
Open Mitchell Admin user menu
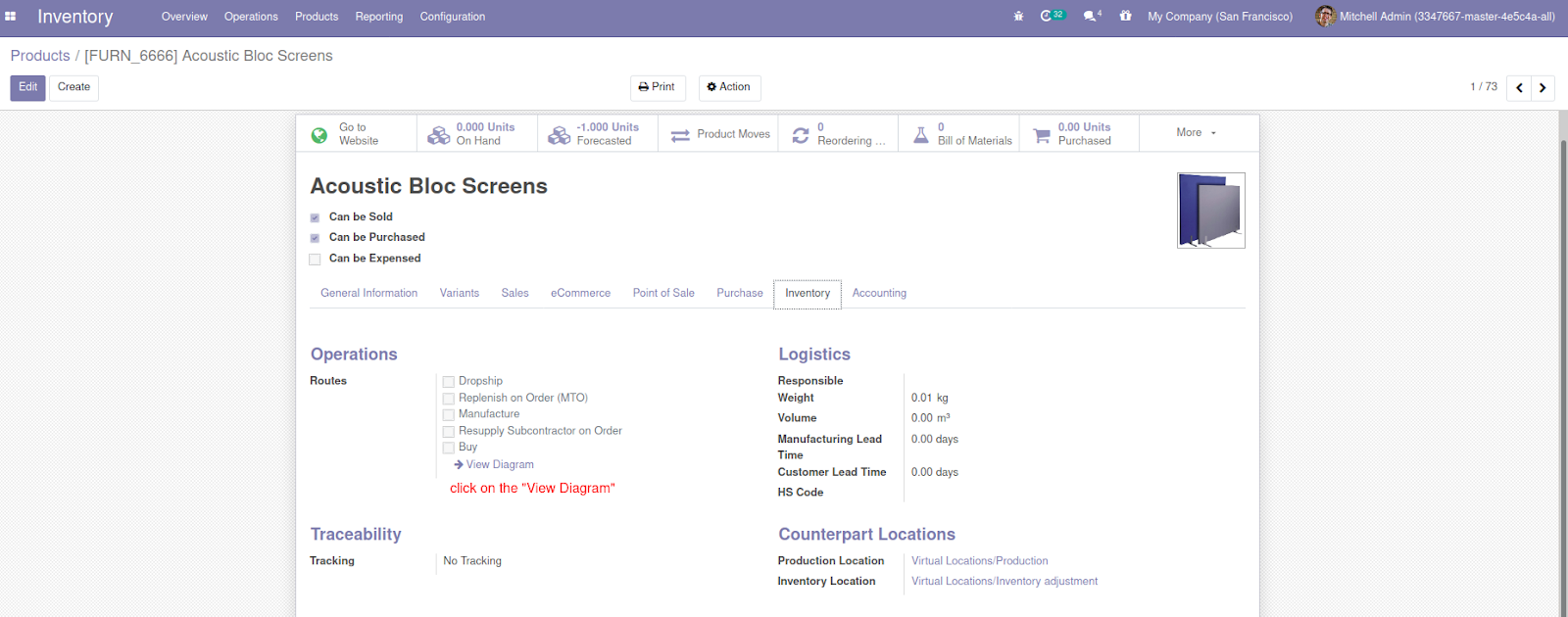(x=1436, y=17)
